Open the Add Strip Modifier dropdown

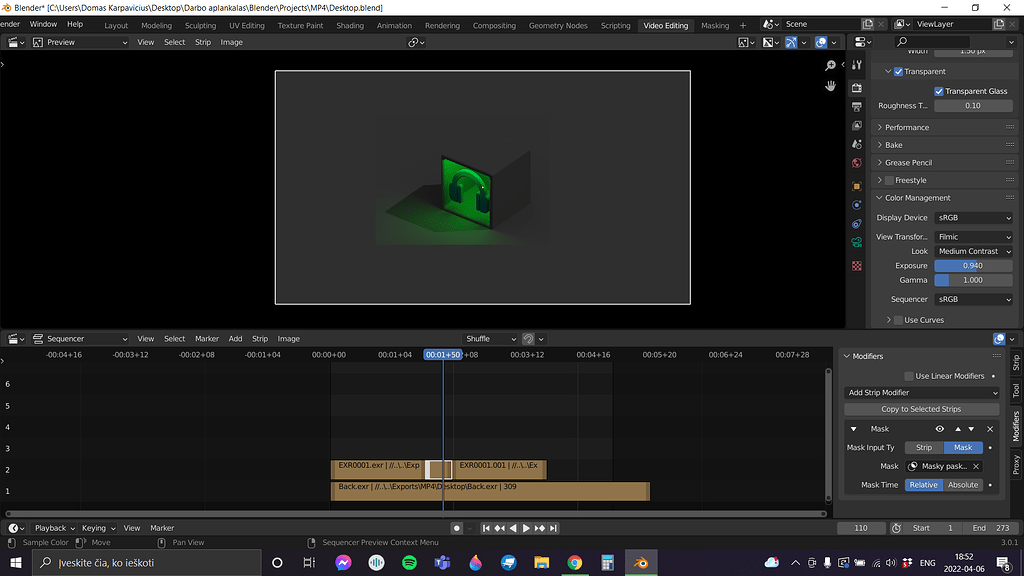(x=922, y=392)
